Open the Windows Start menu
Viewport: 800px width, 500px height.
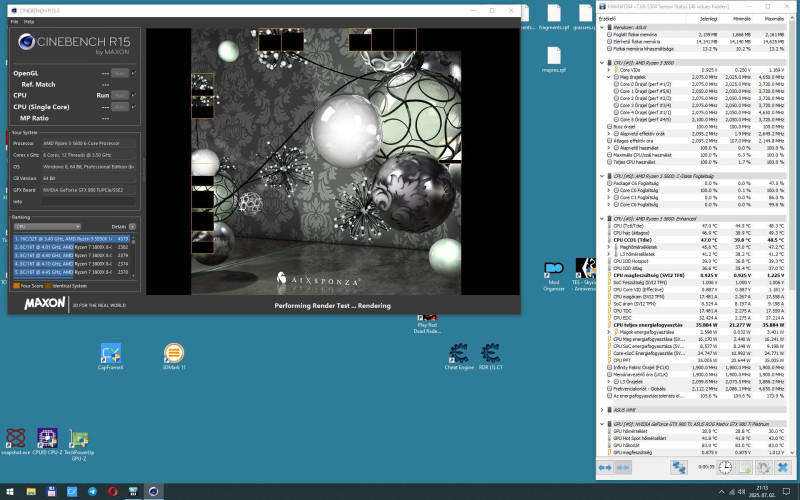click(10, 491)
